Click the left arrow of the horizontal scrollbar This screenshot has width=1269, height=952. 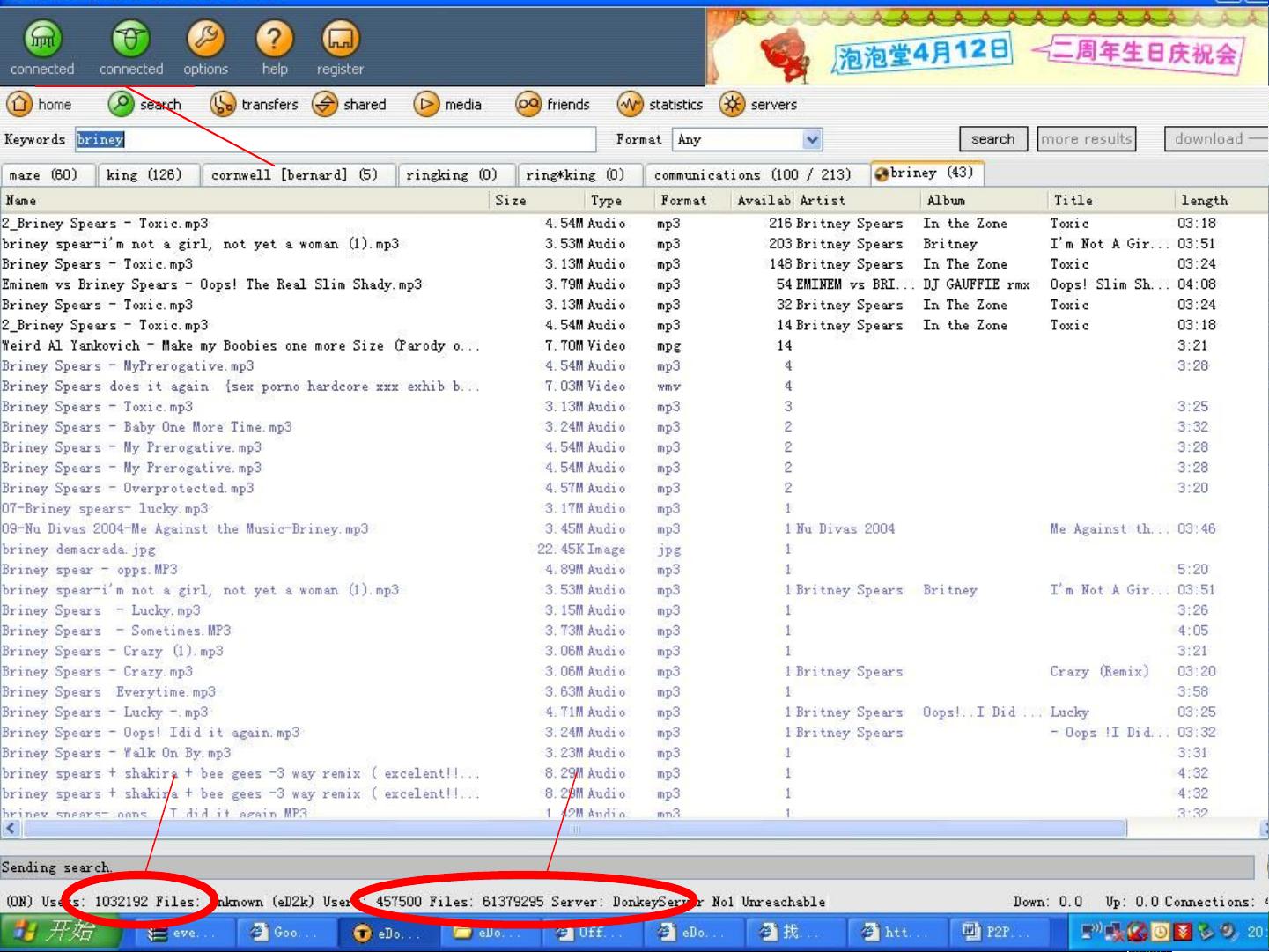pyautogui.click(x=11, y=829)
